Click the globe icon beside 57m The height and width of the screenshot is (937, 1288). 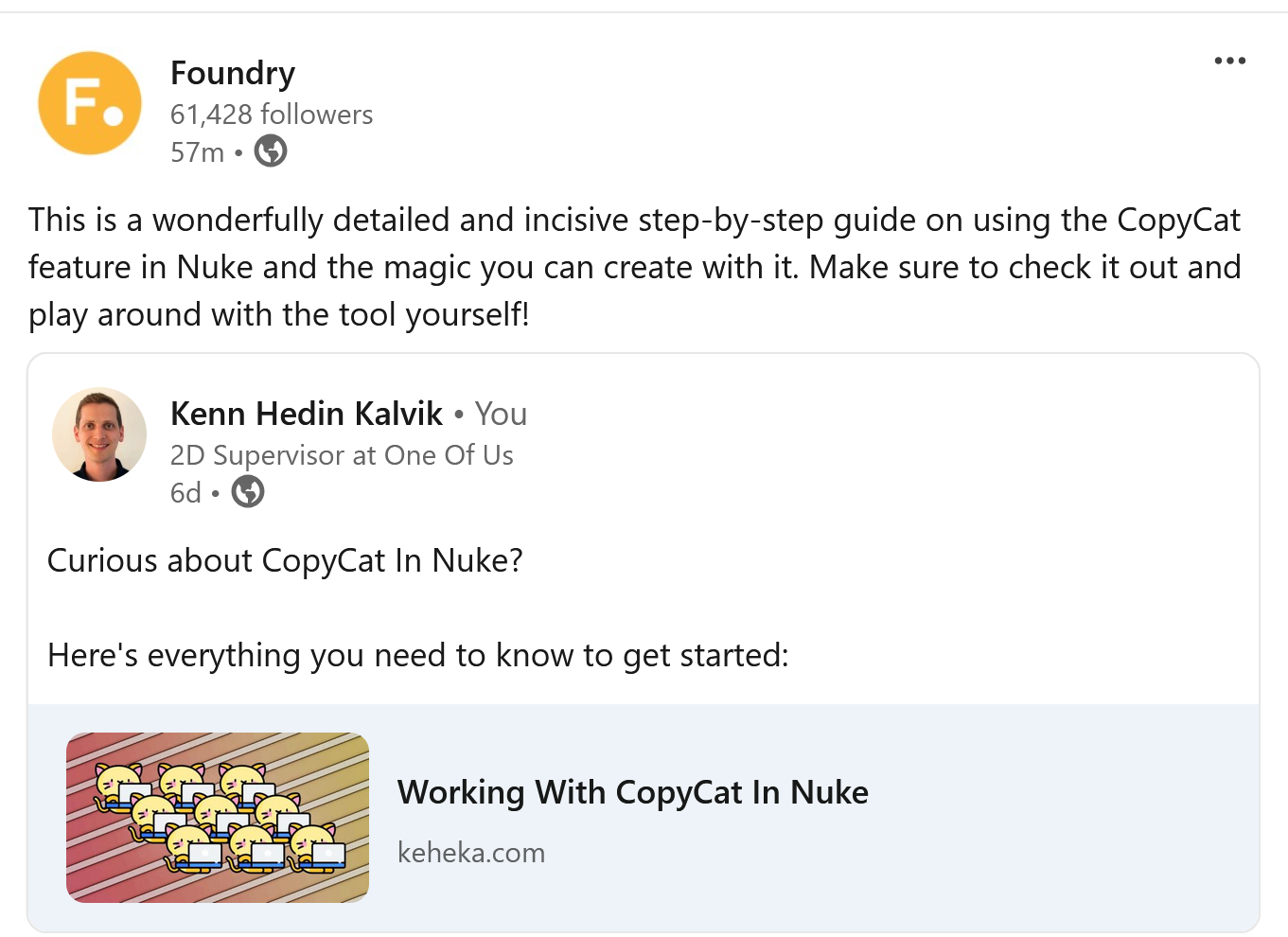(x=271, y=151)
